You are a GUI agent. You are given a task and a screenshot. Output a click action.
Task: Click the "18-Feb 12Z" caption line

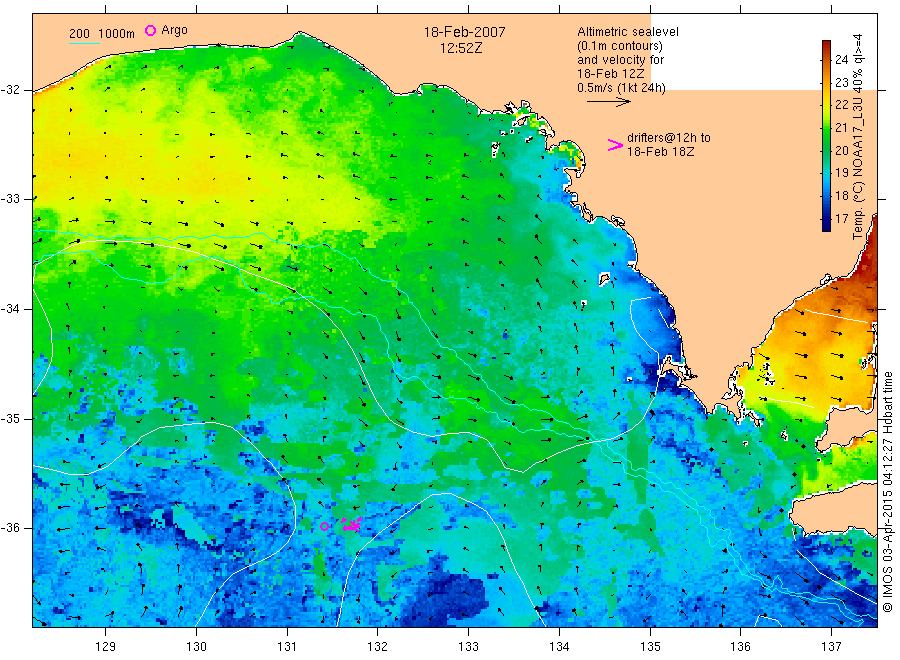611,73
